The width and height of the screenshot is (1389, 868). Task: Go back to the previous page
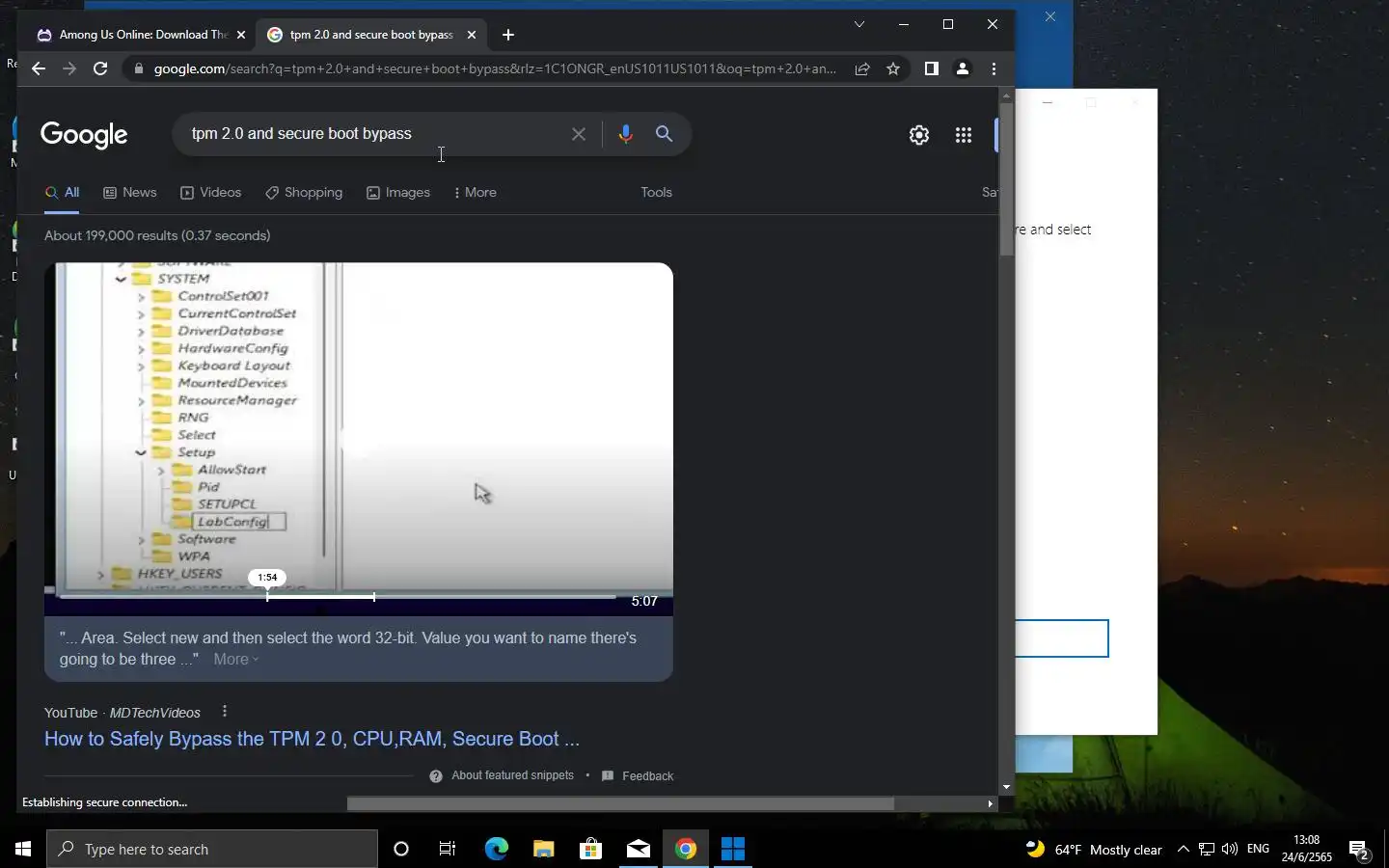click(x=38, y=68)
